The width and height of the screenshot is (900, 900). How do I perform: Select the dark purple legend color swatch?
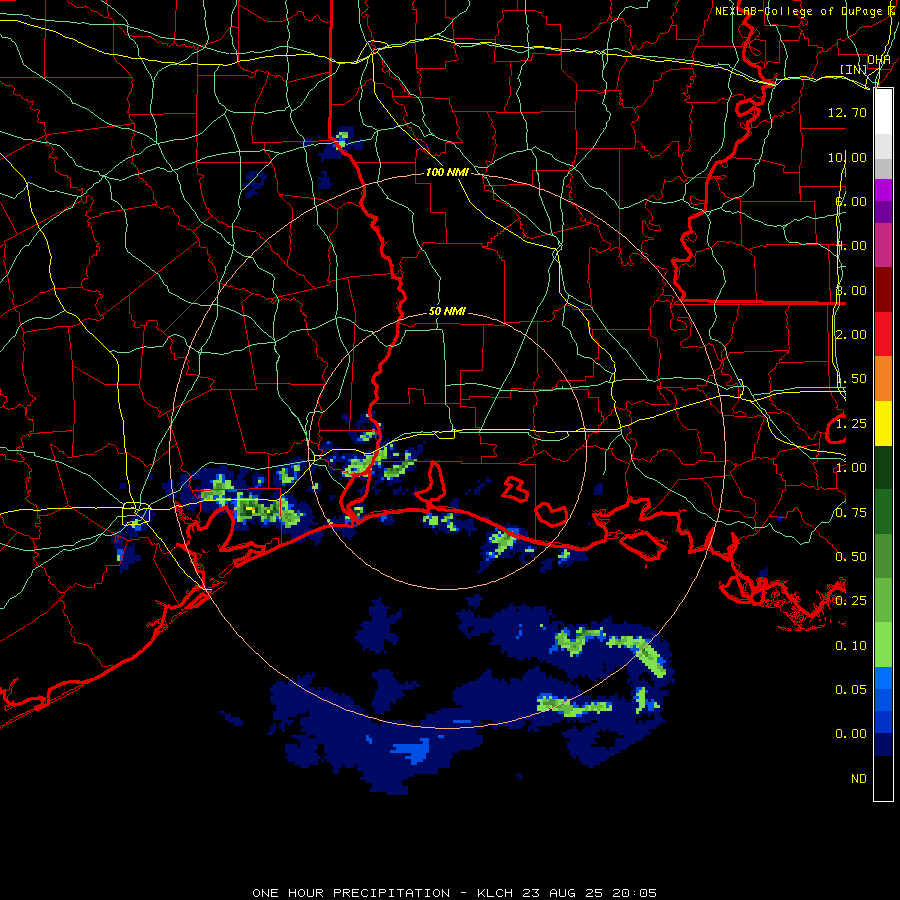coord(883,212)
